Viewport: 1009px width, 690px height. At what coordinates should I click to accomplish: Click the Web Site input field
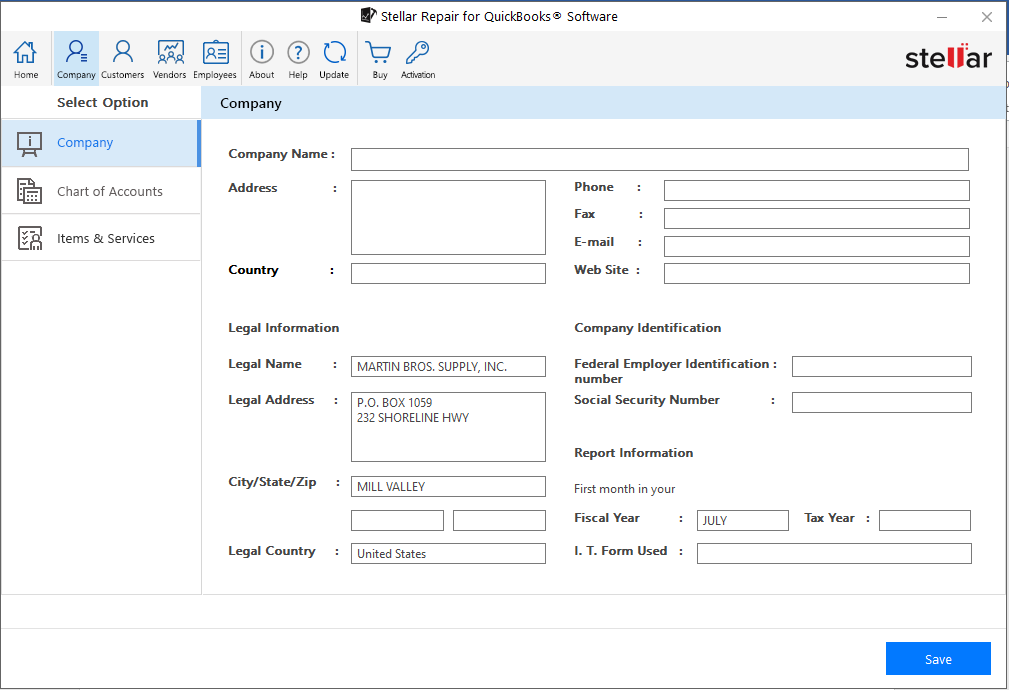817,274
